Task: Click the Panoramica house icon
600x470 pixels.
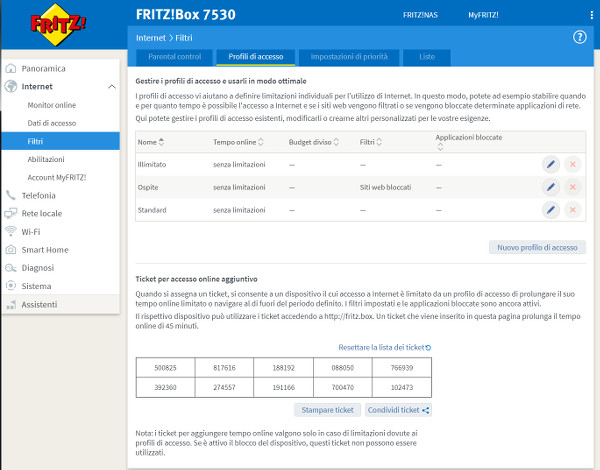Action: click(x=11, y=69)
